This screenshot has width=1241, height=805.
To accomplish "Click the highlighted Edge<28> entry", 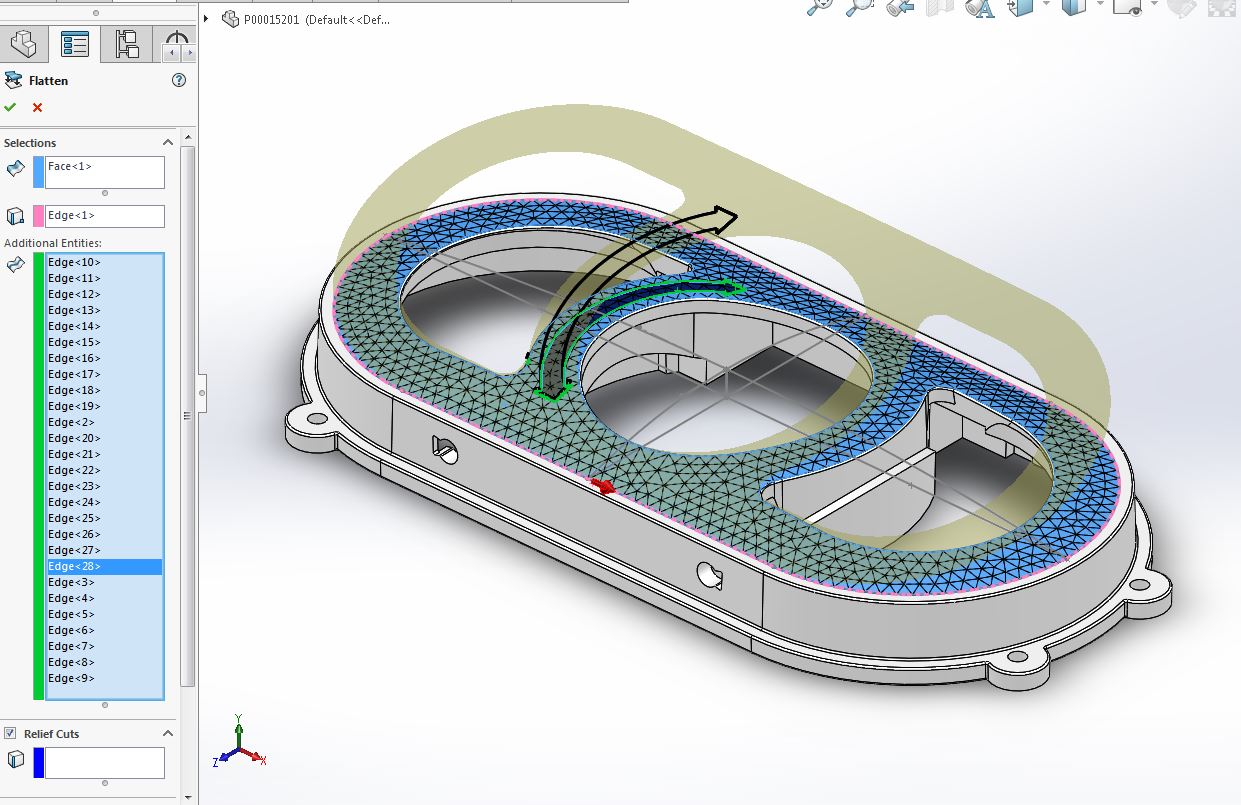I will (x=105, y=566).
